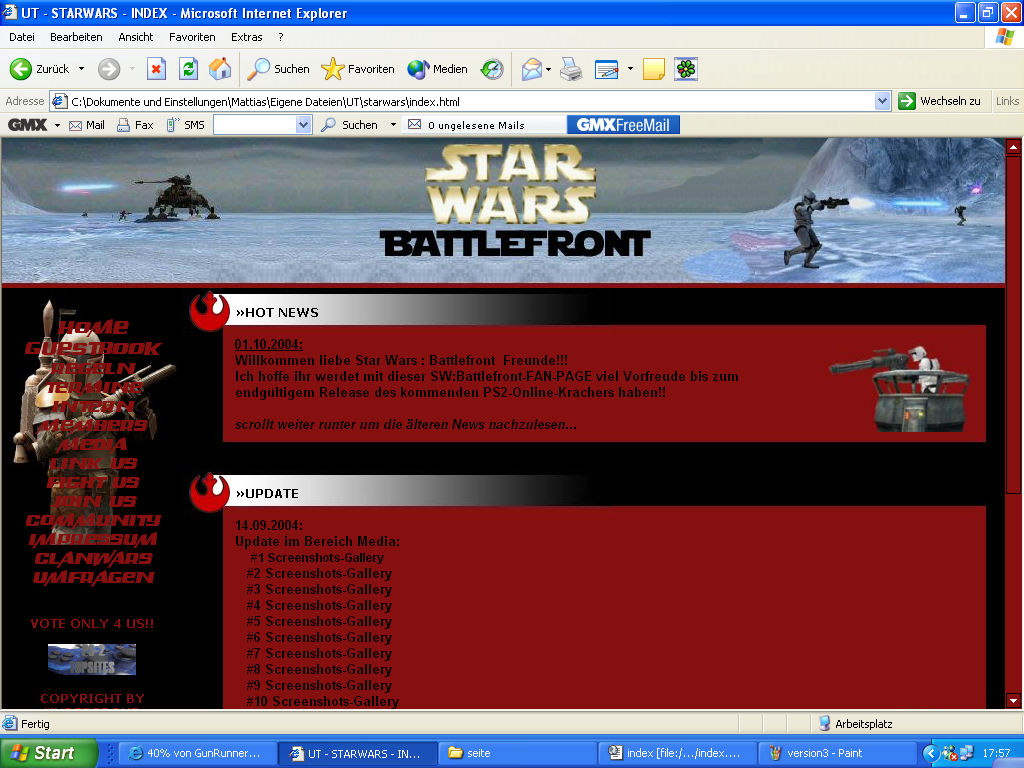Viewport: 1024px width, 768px height.
Task: Switch to version3 - Paint taskbar item
Action: coord(837,754)
